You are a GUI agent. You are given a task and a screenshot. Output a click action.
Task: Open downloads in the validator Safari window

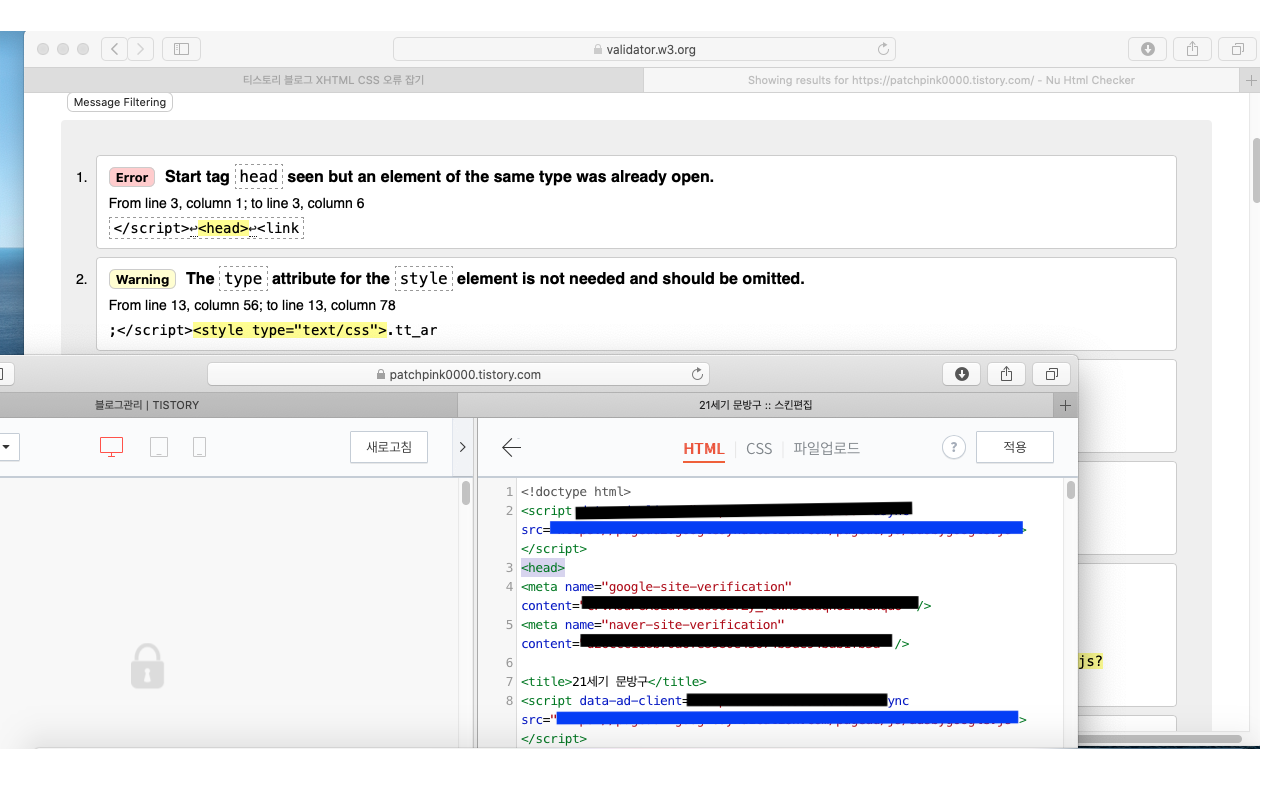(1147, 48)
